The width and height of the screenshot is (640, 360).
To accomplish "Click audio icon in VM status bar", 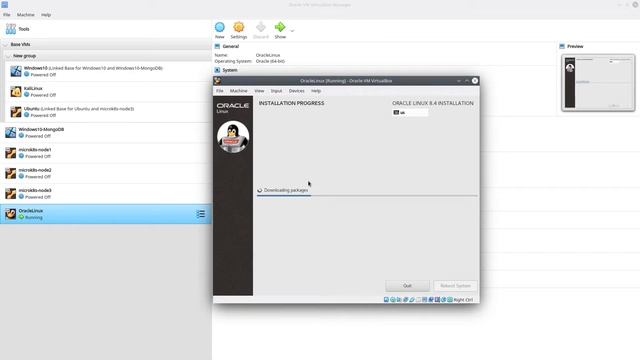I will [x=399, y=300].
